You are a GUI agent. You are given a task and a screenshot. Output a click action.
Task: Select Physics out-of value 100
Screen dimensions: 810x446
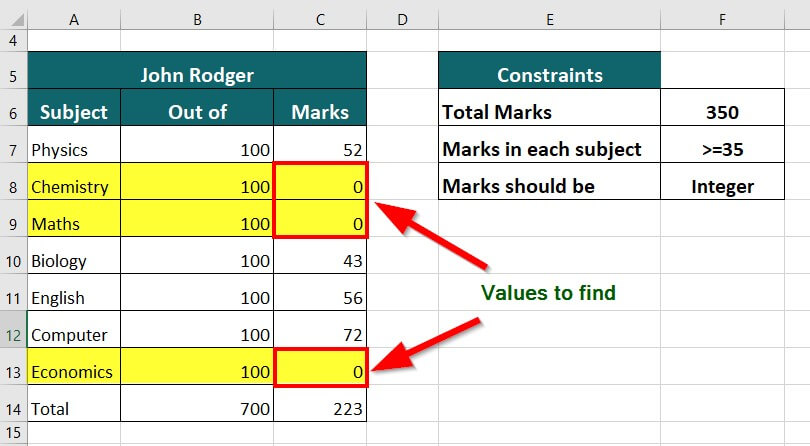tap(197, 144)
